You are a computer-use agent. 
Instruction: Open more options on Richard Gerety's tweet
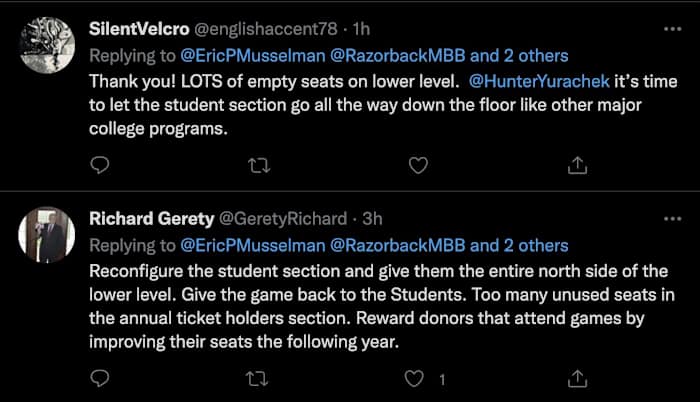pos(671,217)
